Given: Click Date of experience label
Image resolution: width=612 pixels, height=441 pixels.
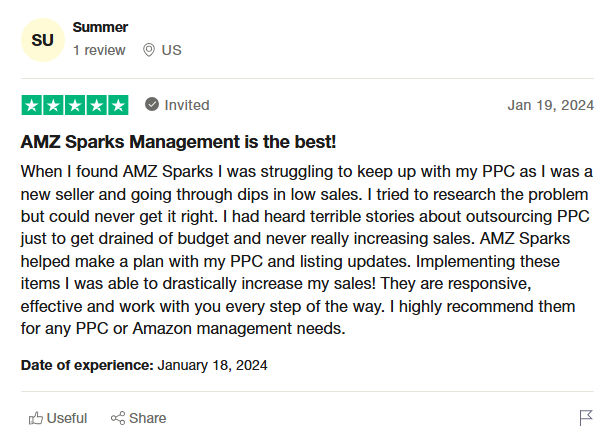Looking at the screenshot, I should coord(87,365).
